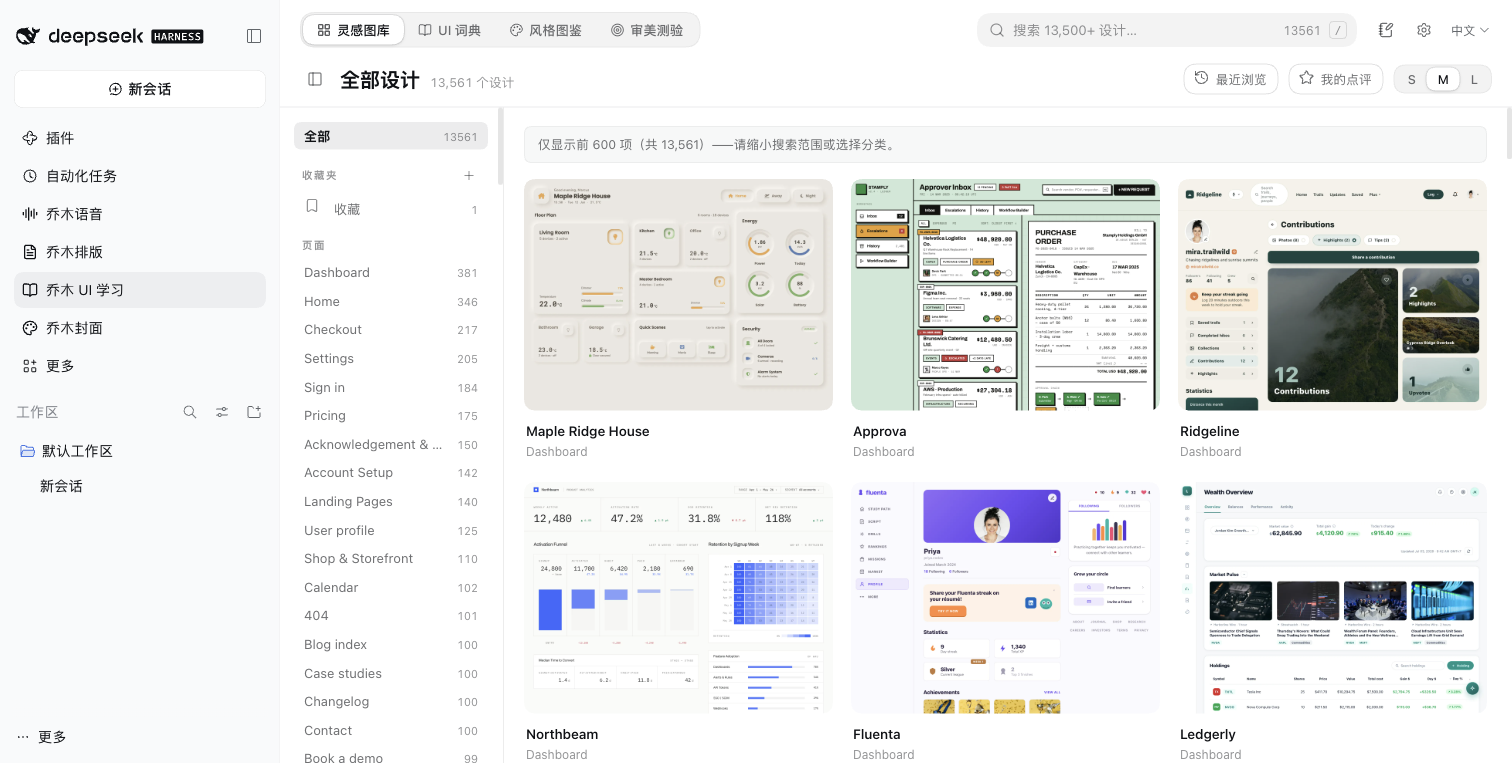Click the slash shortcut key badge

click(1337, 31)
